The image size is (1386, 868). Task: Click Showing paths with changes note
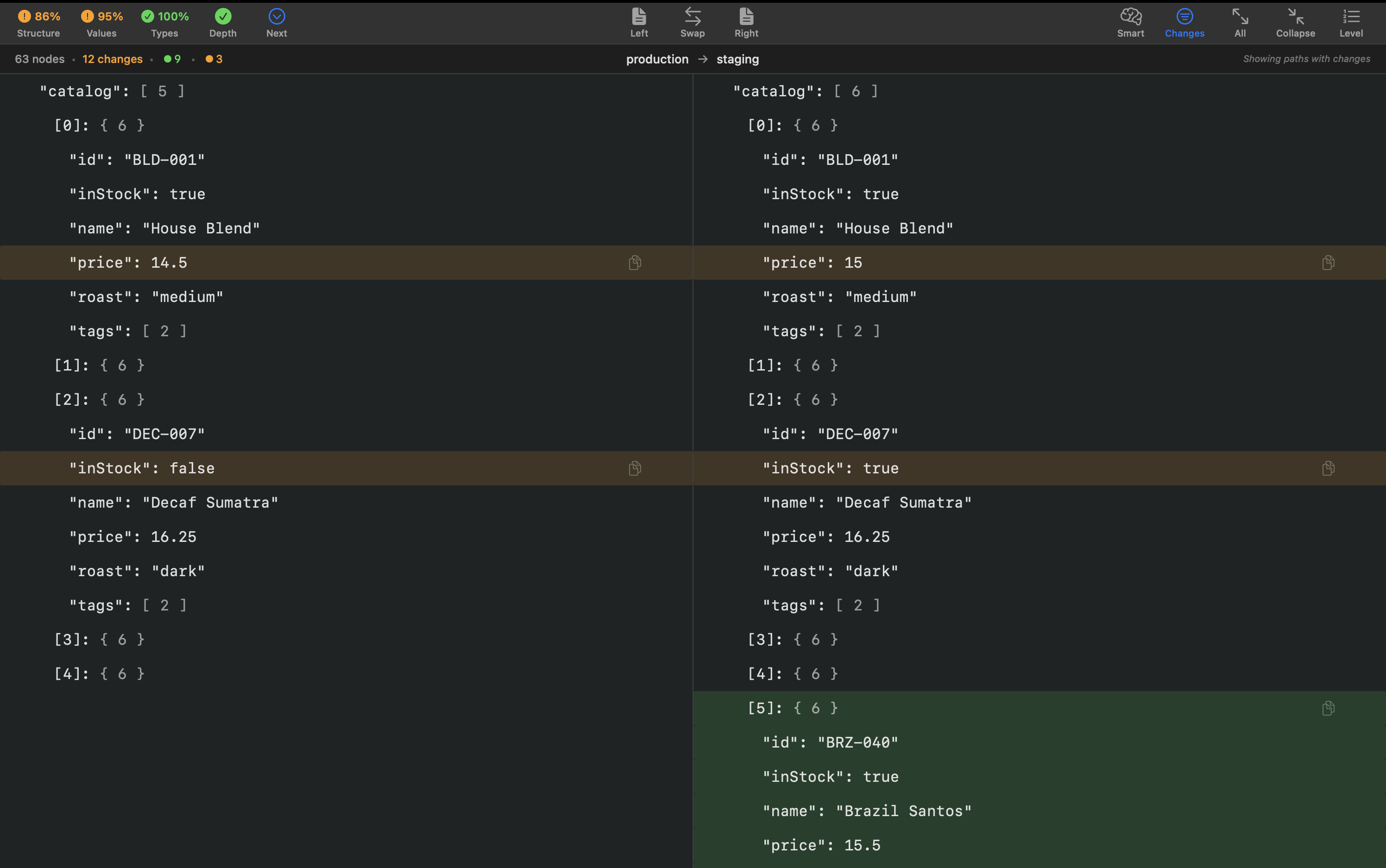click(1307, 59)
